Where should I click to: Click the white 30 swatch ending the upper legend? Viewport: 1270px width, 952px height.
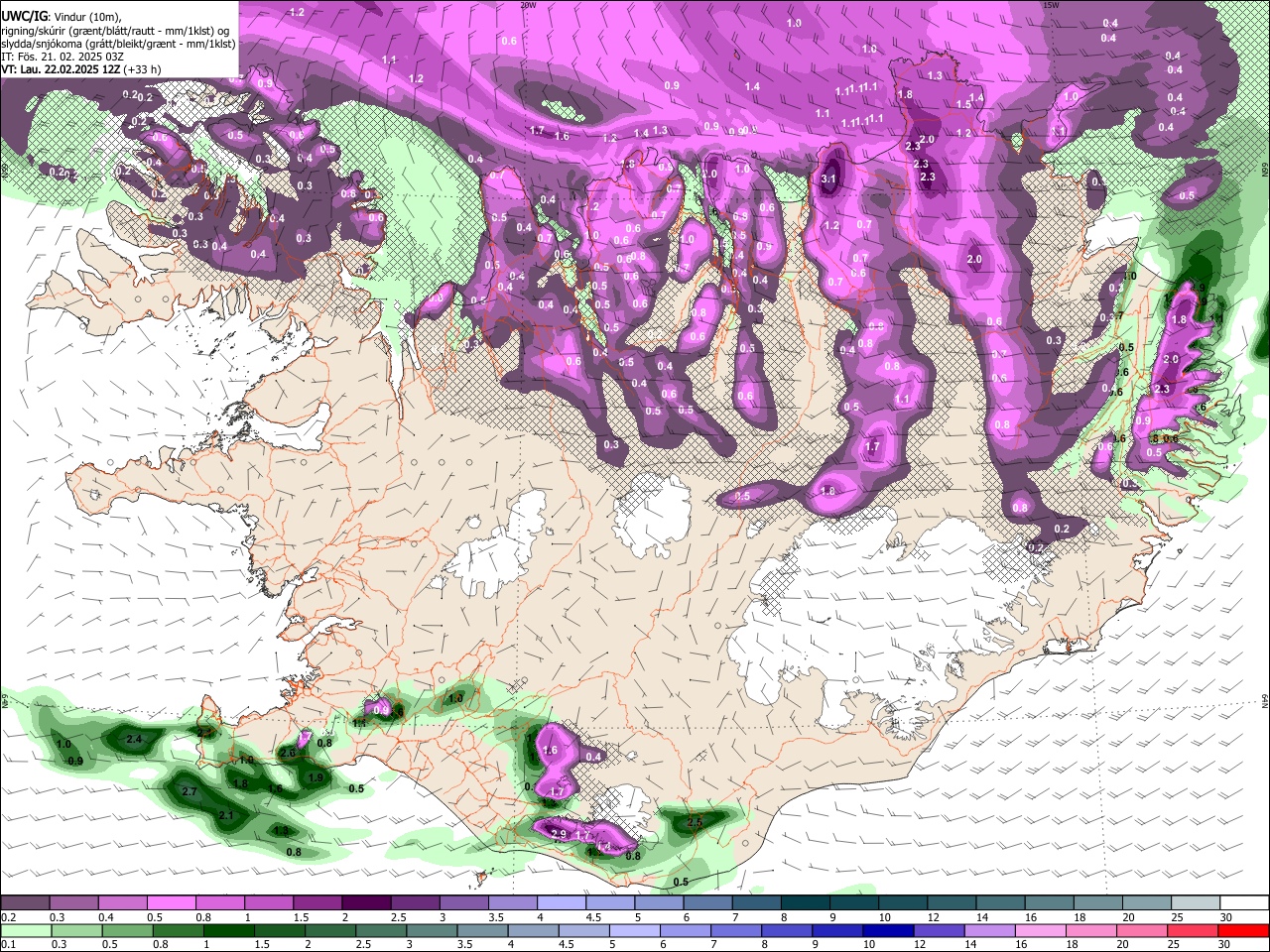click(x=1244, y=902)
